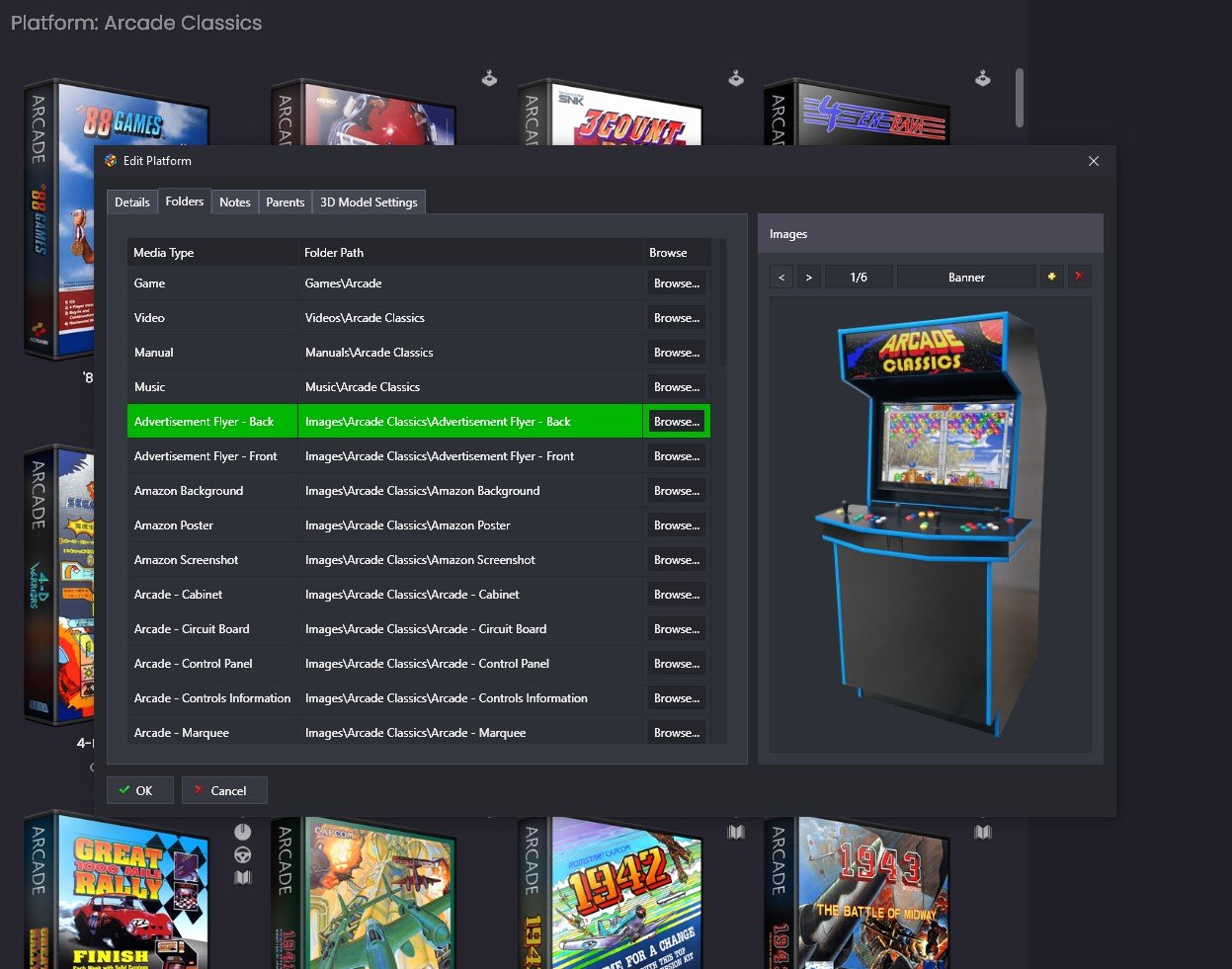Select the Amazon Poster row

point(419,525)
